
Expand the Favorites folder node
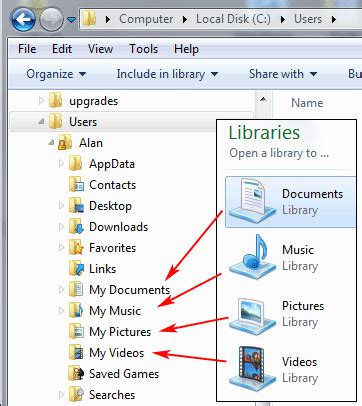(x=61, y=247)
